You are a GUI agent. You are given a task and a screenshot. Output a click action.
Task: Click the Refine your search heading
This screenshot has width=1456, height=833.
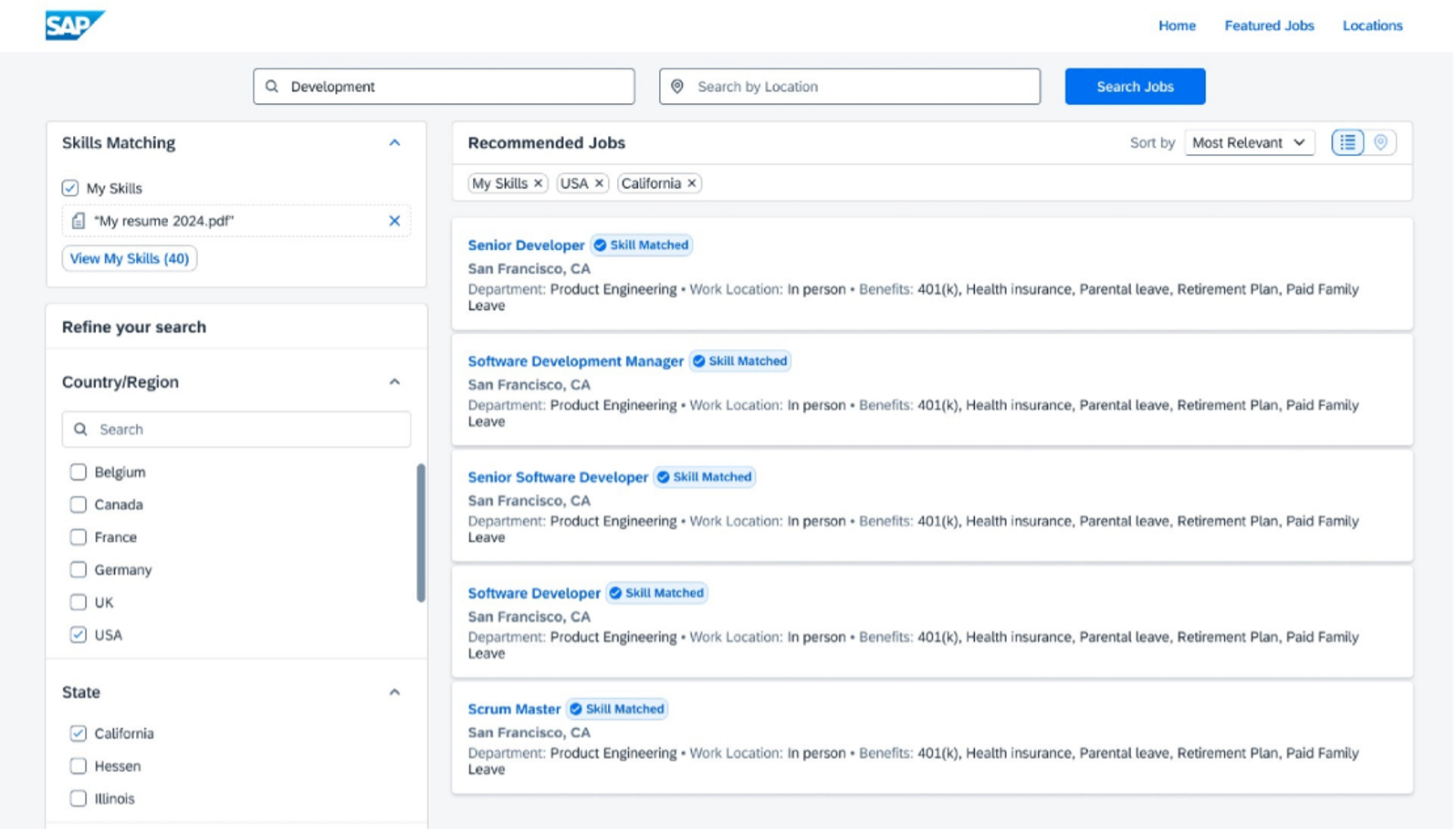(134, 328)
